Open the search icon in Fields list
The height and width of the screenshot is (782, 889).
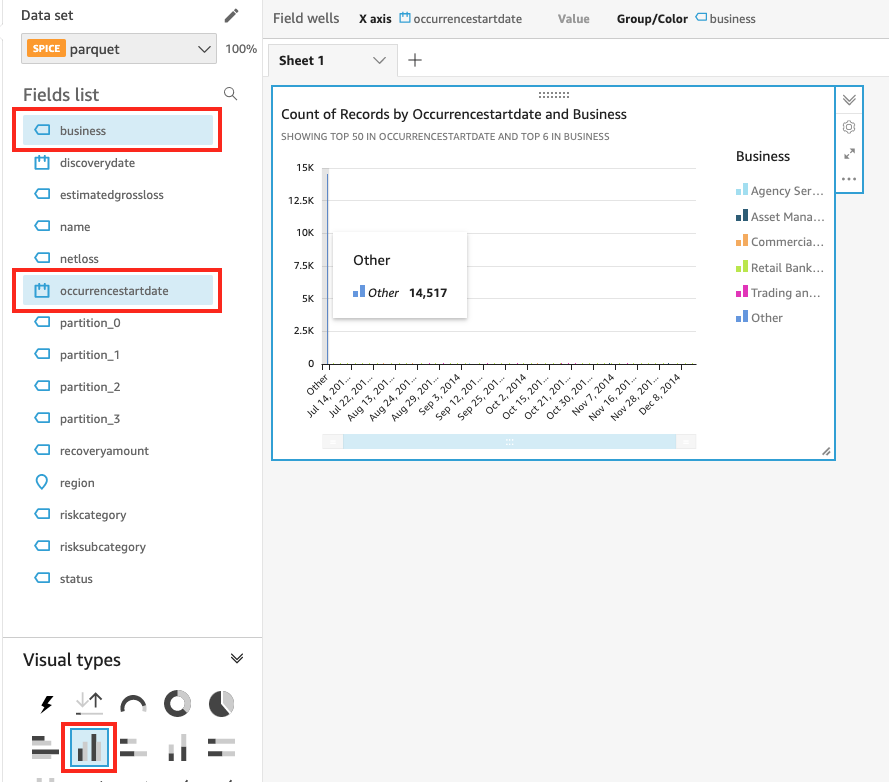pos(230,94)
